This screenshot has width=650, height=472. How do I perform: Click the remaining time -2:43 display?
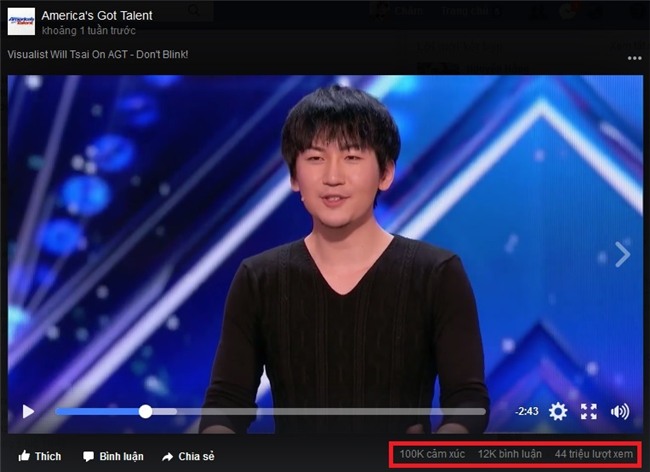[x=526, y=411]
